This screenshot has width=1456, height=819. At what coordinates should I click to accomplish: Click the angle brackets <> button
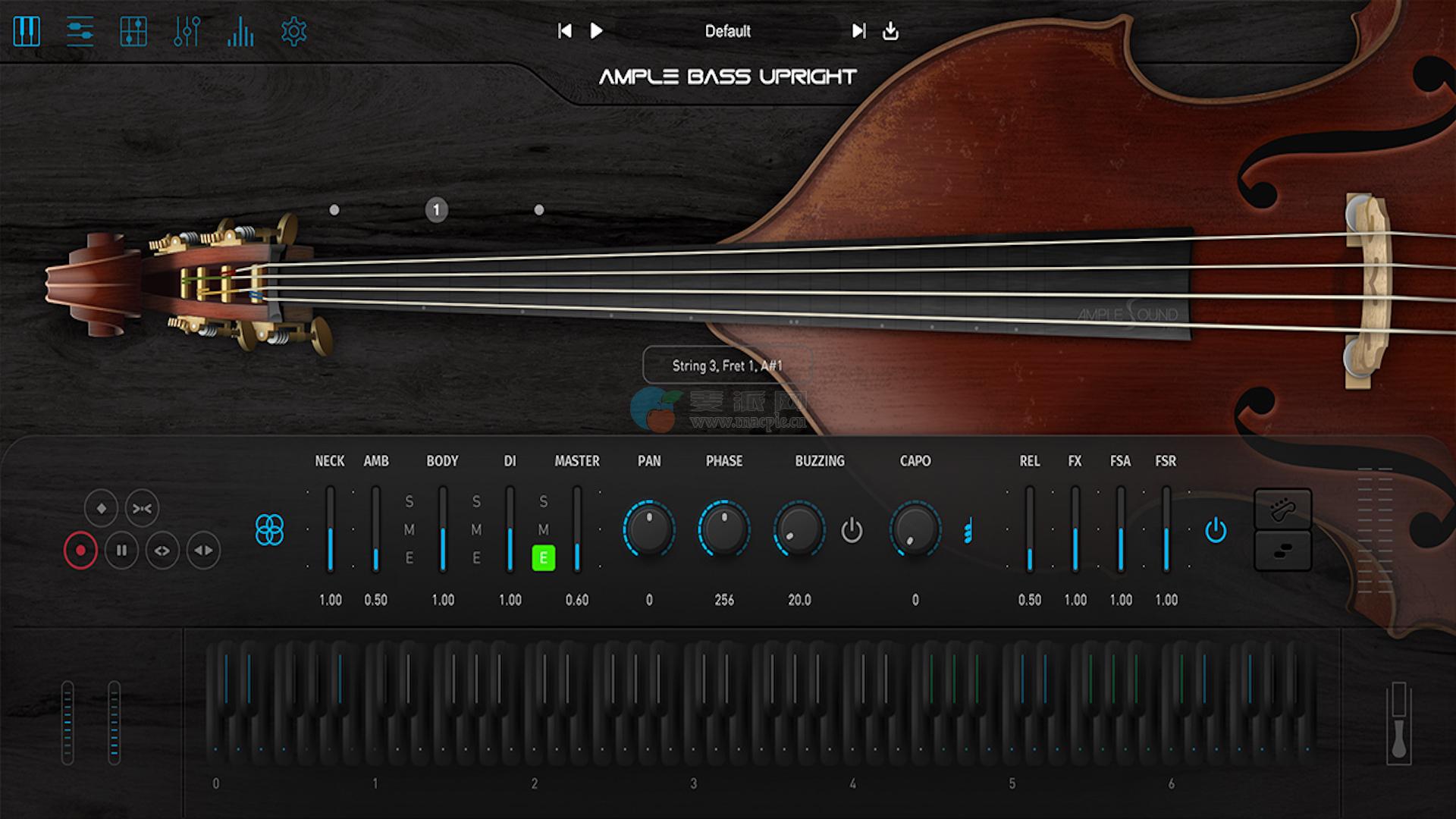(x=162, y=551)
